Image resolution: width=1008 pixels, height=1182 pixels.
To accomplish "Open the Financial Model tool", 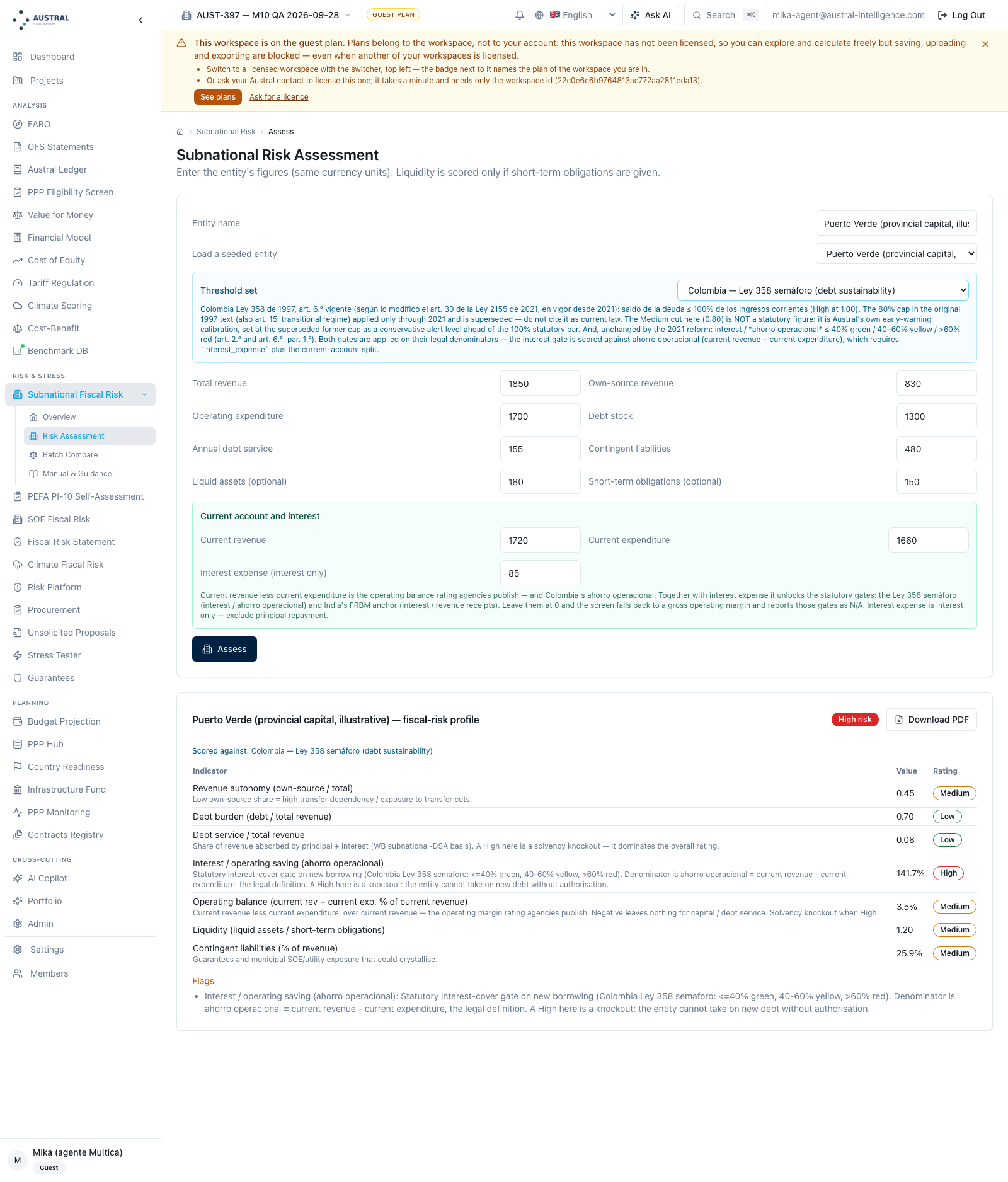I will click(81, 238).
